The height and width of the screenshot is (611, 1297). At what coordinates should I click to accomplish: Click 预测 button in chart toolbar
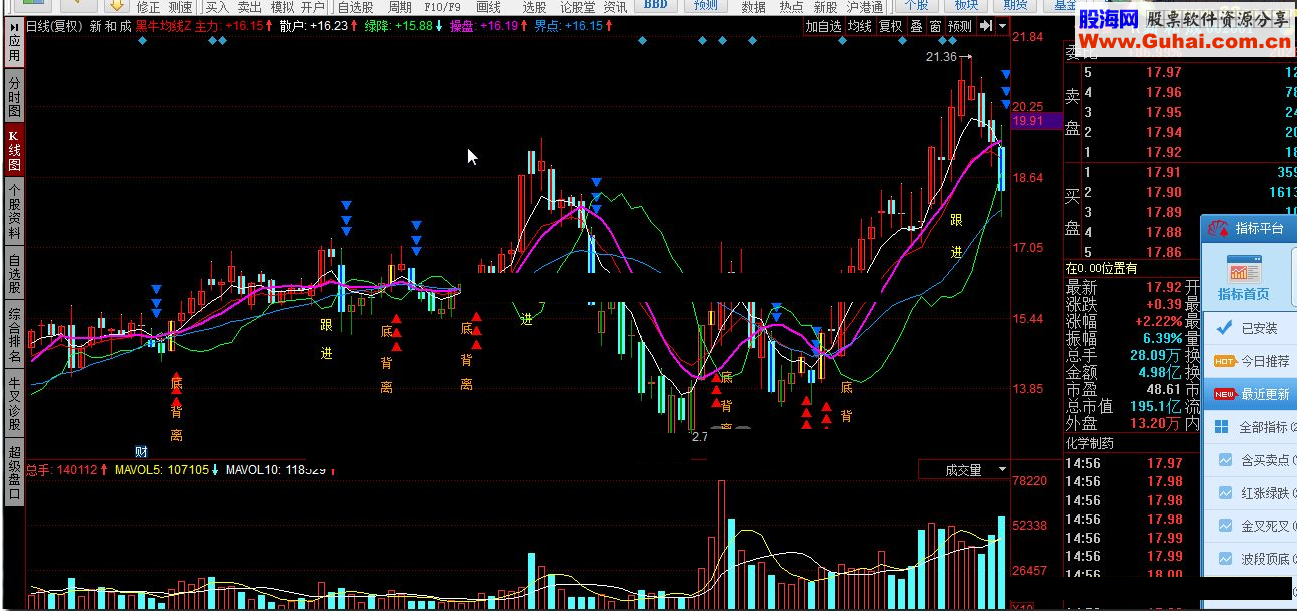[960, 26]
